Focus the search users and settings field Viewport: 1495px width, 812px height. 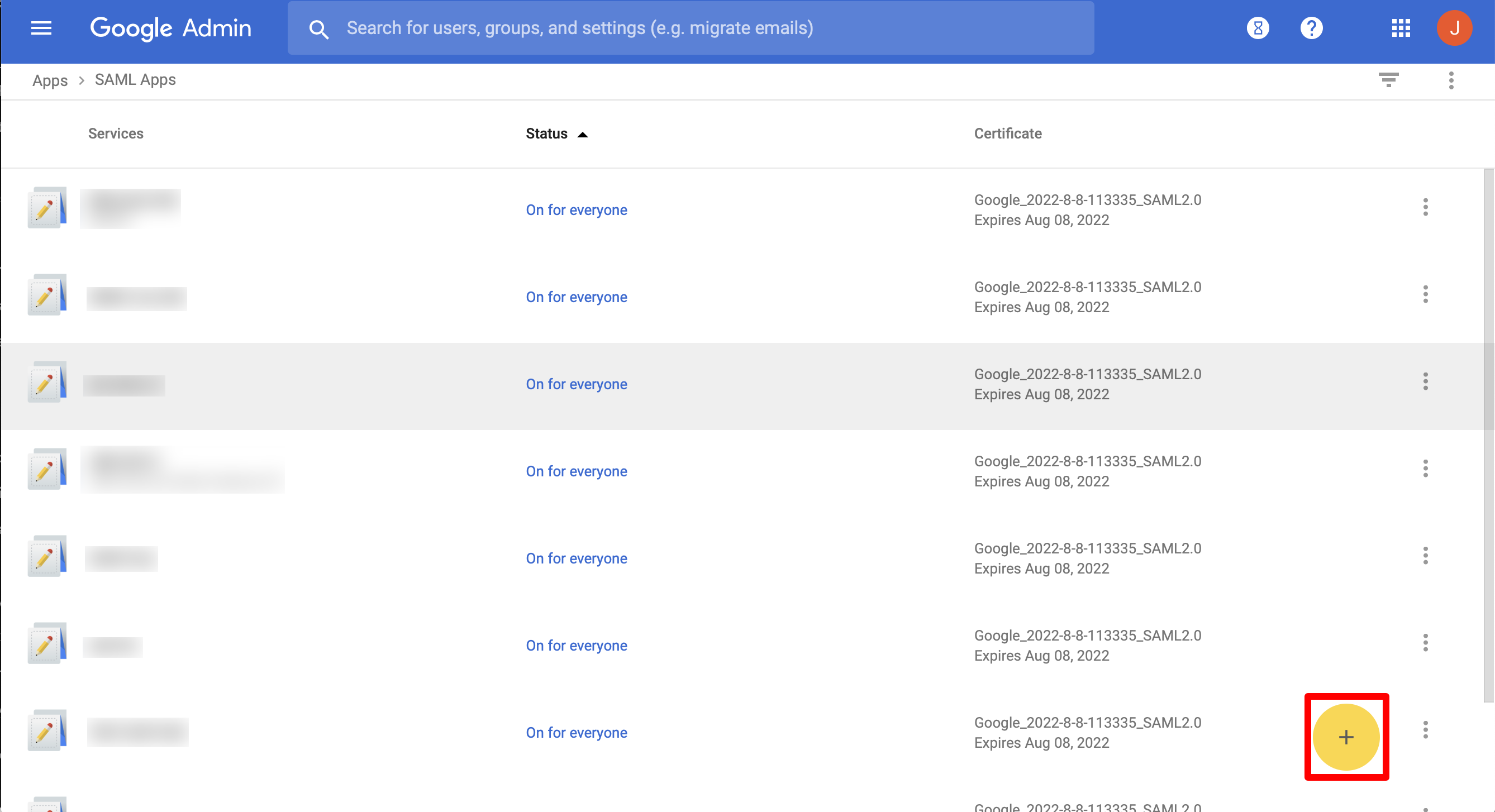[691, 28]
